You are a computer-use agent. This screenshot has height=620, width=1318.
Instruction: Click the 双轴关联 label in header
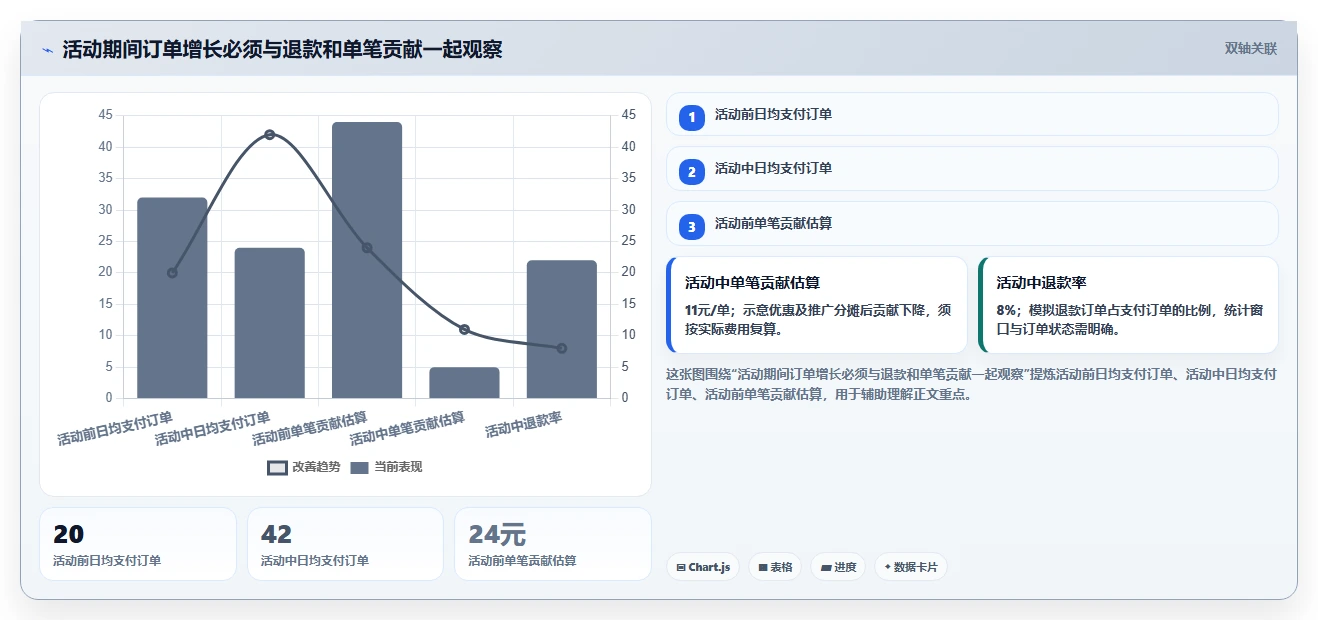(x=1251, y=48)
